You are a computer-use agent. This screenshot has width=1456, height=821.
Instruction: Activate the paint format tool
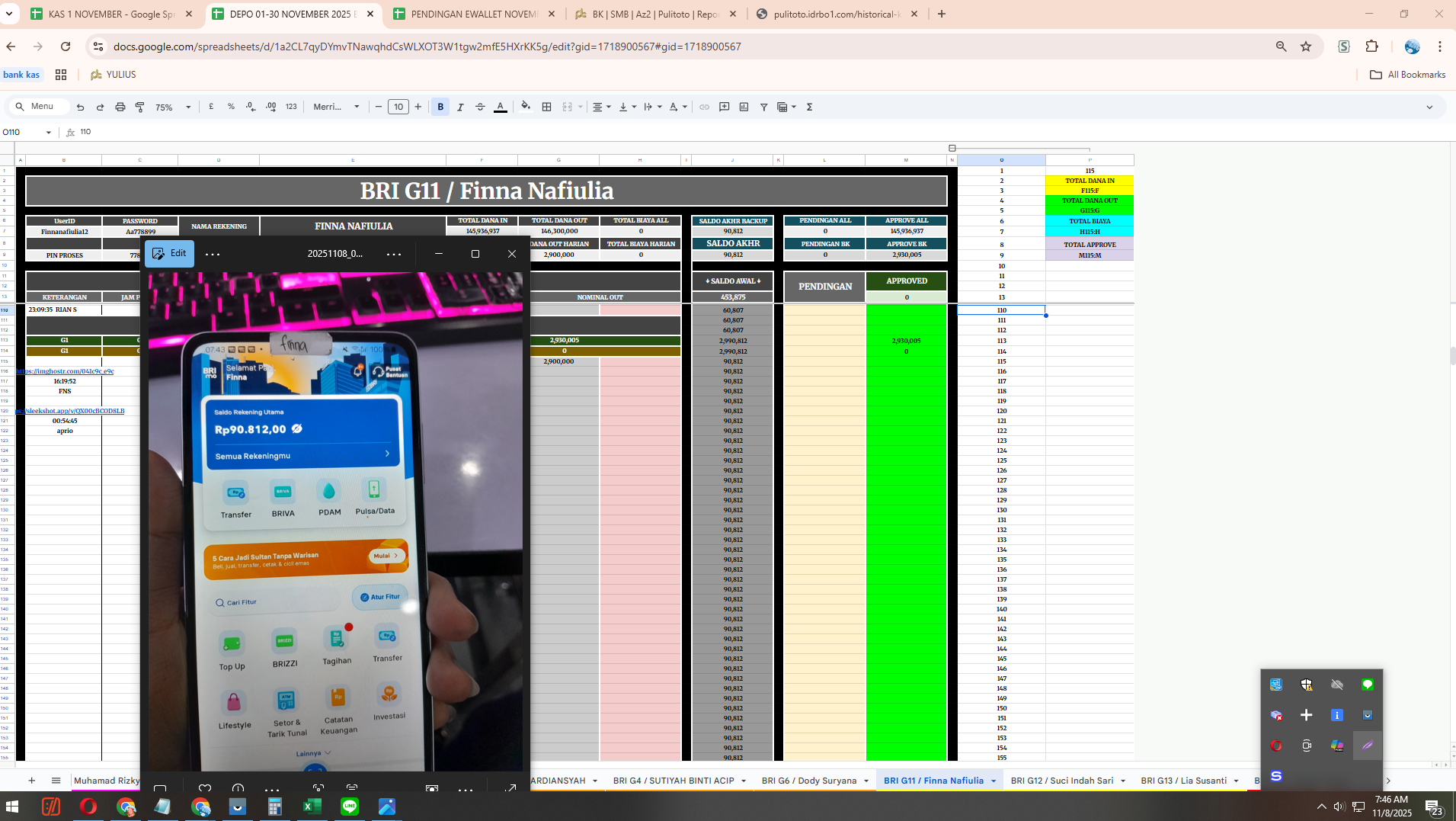(x=140, y=107)
